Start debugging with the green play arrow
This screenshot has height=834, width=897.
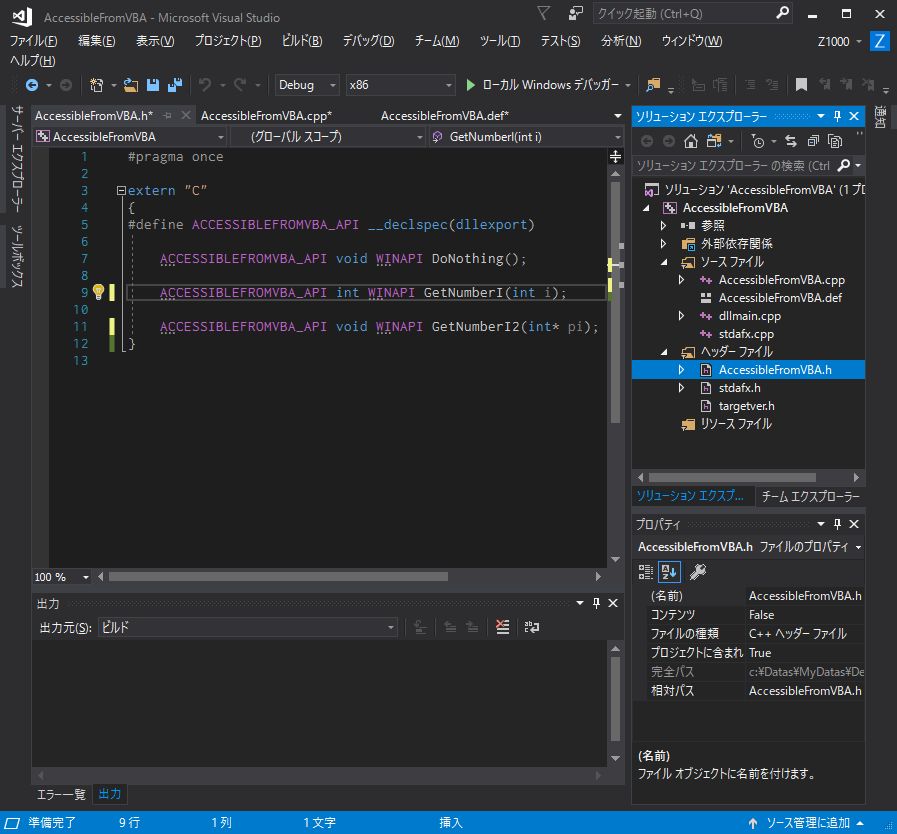[x=470, y=85]
